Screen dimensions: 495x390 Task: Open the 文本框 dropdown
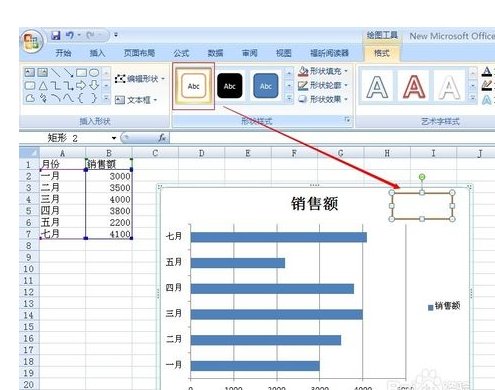pyautogui.click(x=136, y=100)
